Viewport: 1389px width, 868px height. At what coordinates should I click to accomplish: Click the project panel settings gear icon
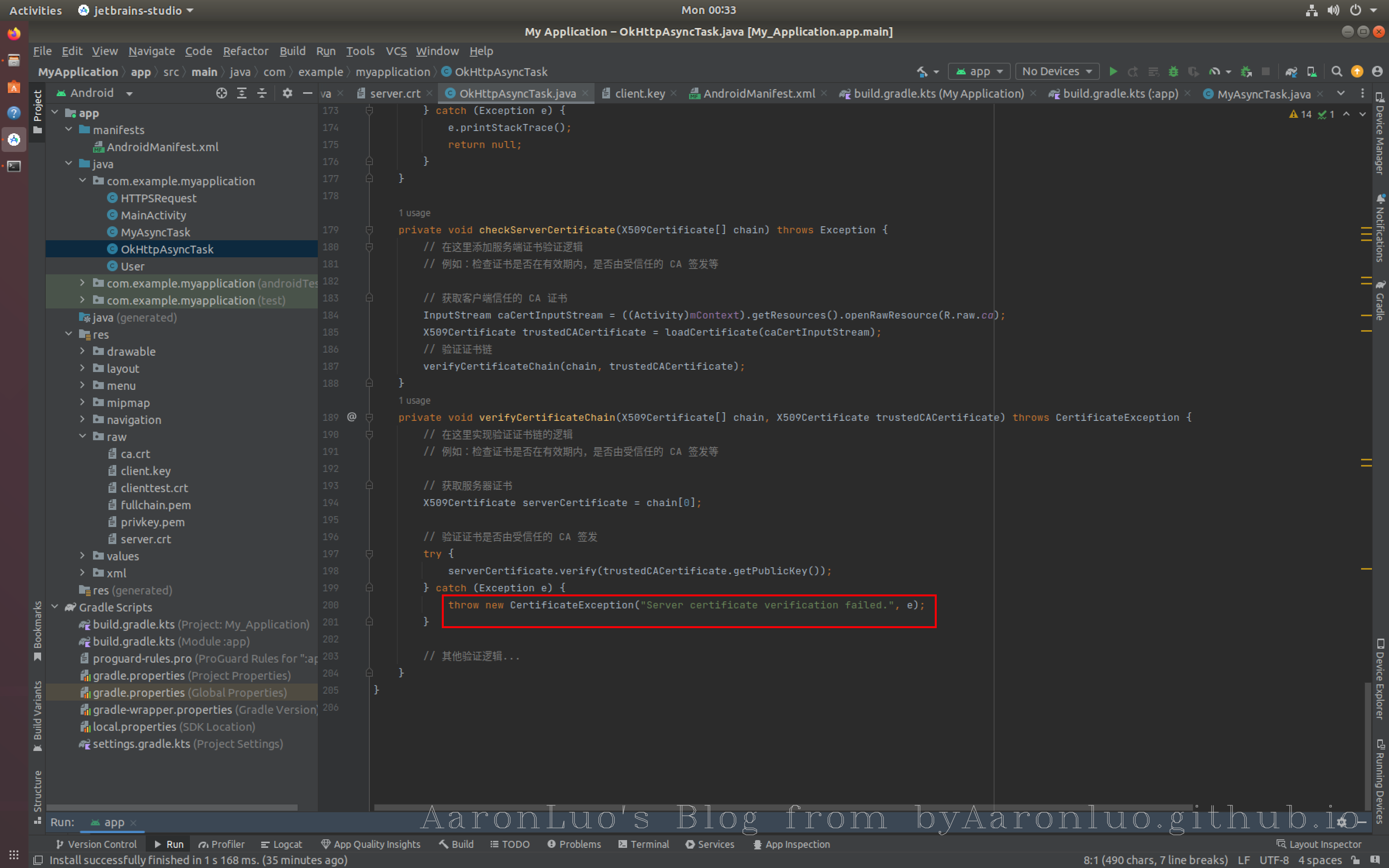pyautogui.click(x=287, y=93)
